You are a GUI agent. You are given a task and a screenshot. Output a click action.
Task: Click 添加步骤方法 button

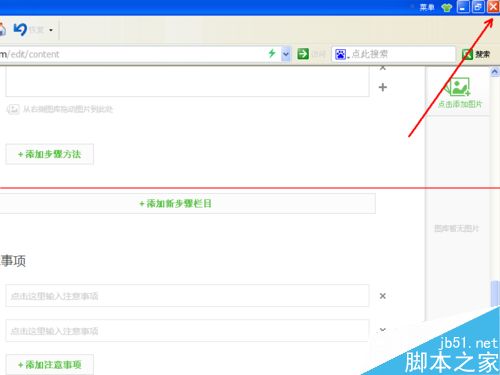point(50,154)
